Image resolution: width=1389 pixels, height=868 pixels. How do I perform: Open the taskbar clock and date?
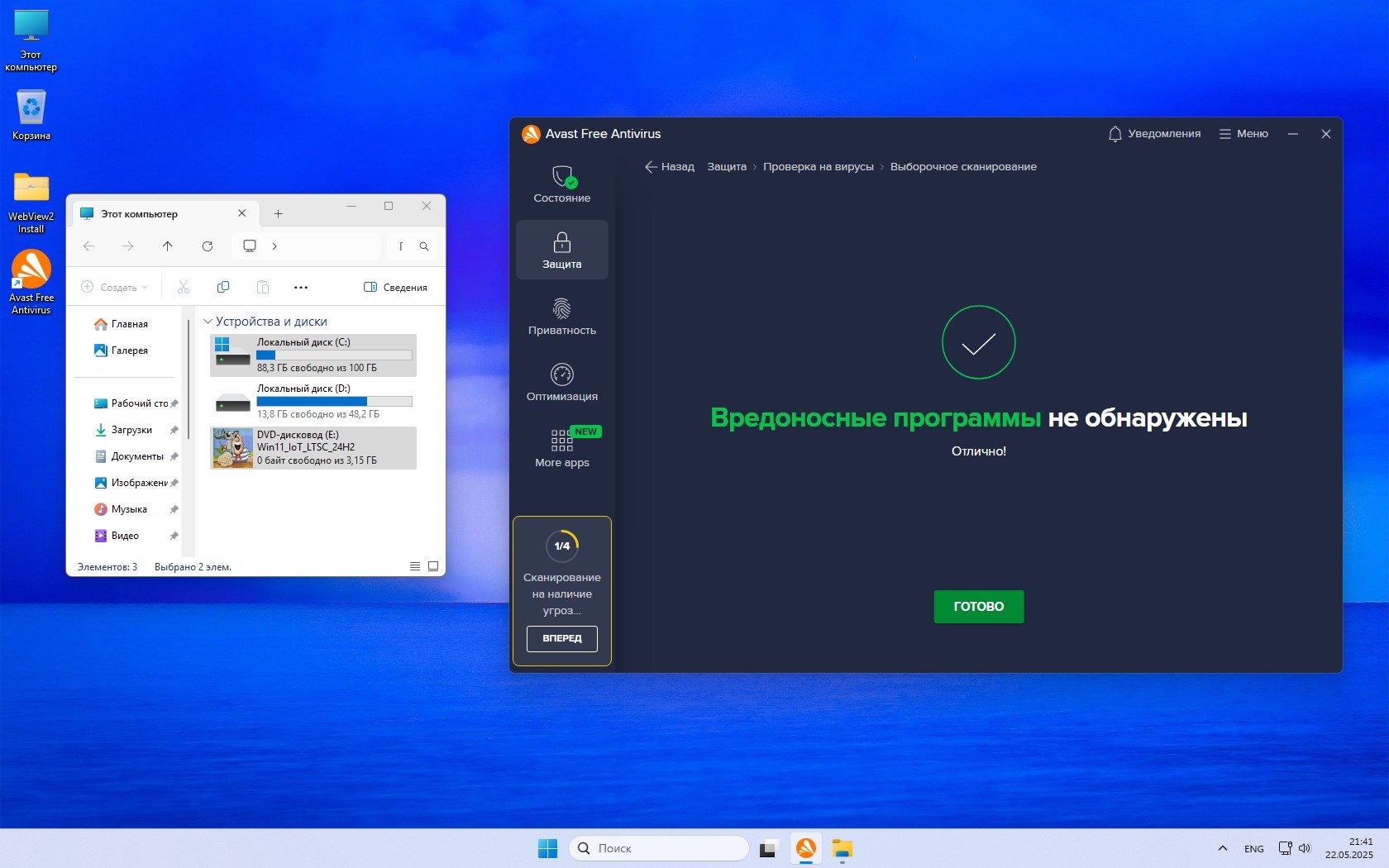[x=1349, y=848]
